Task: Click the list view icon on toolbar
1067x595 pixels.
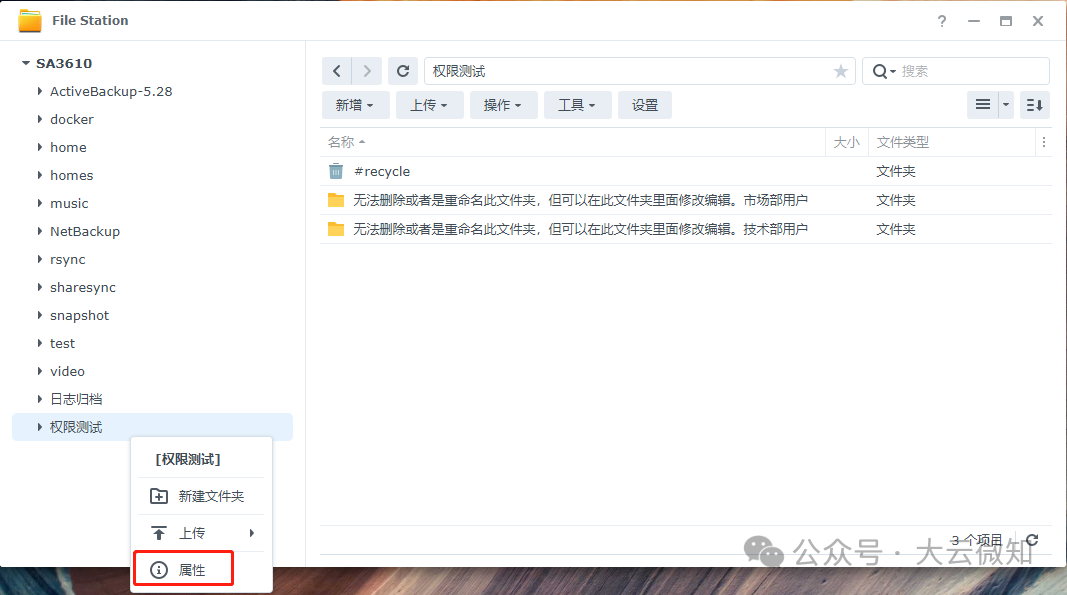Action: coord(983,104)
